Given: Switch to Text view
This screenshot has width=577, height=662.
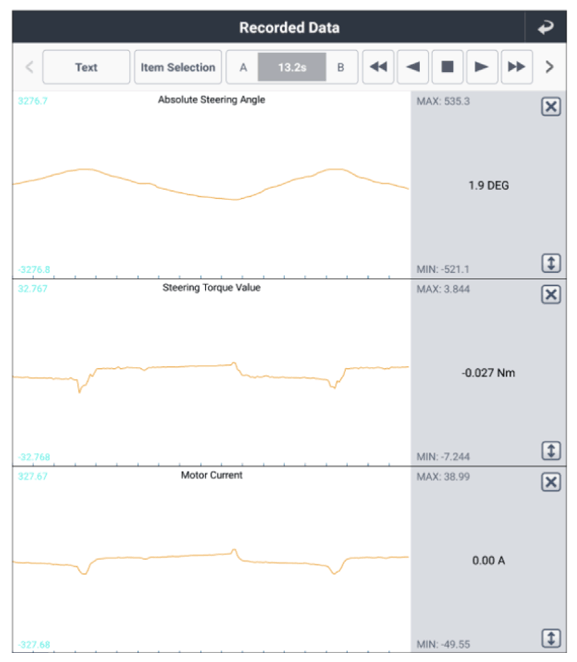Looking at the screenshot, I should coord(86,67).
